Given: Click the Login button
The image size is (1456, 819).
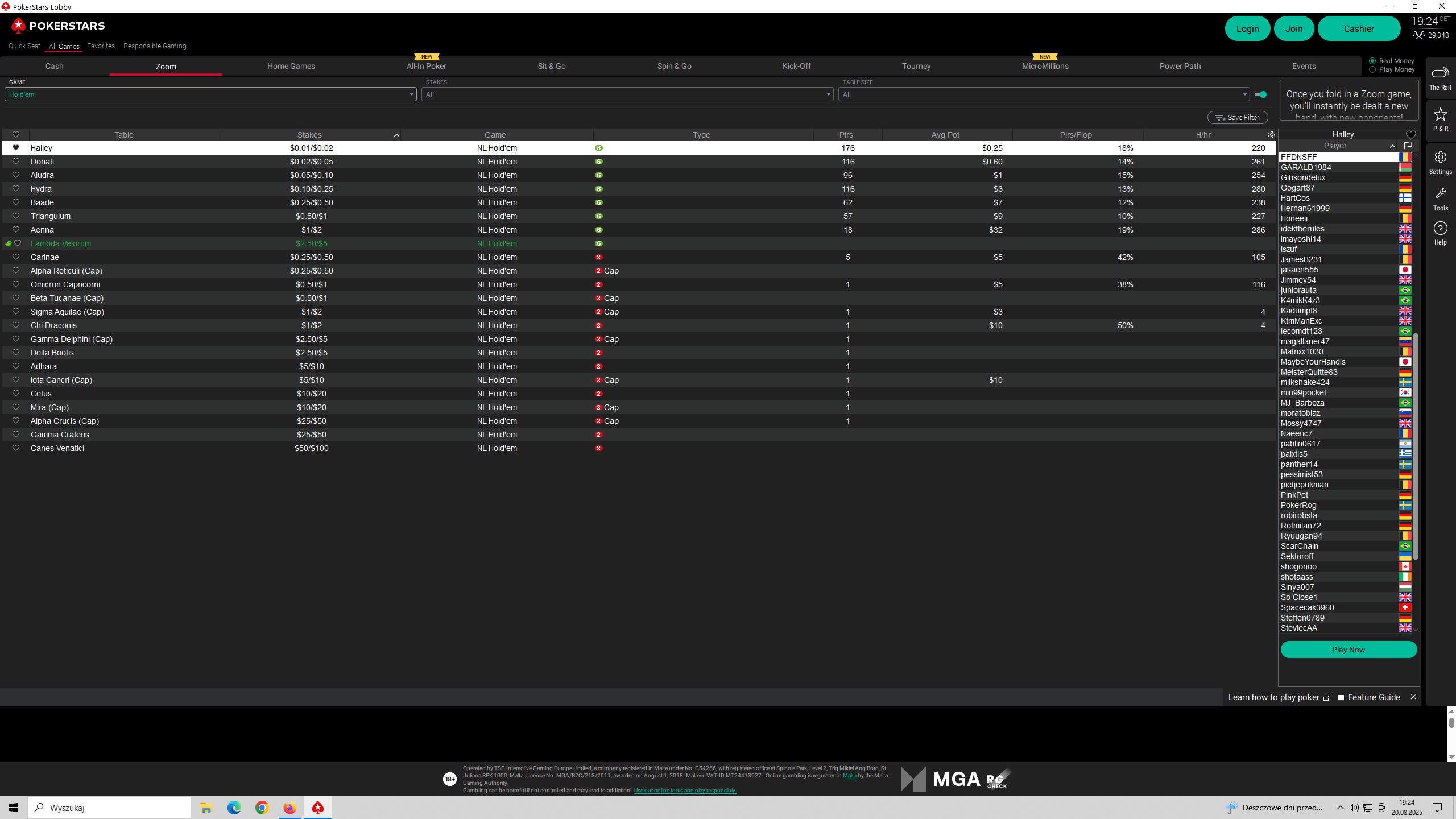Looking at the screenshot, I should pyautogui.click(x=1247, y=28).
